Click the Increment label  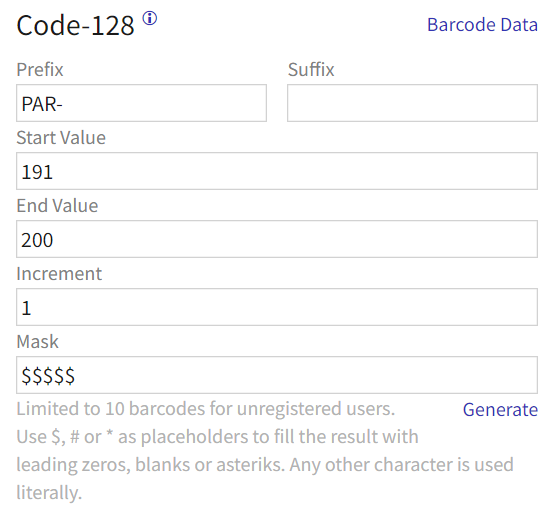59,274
